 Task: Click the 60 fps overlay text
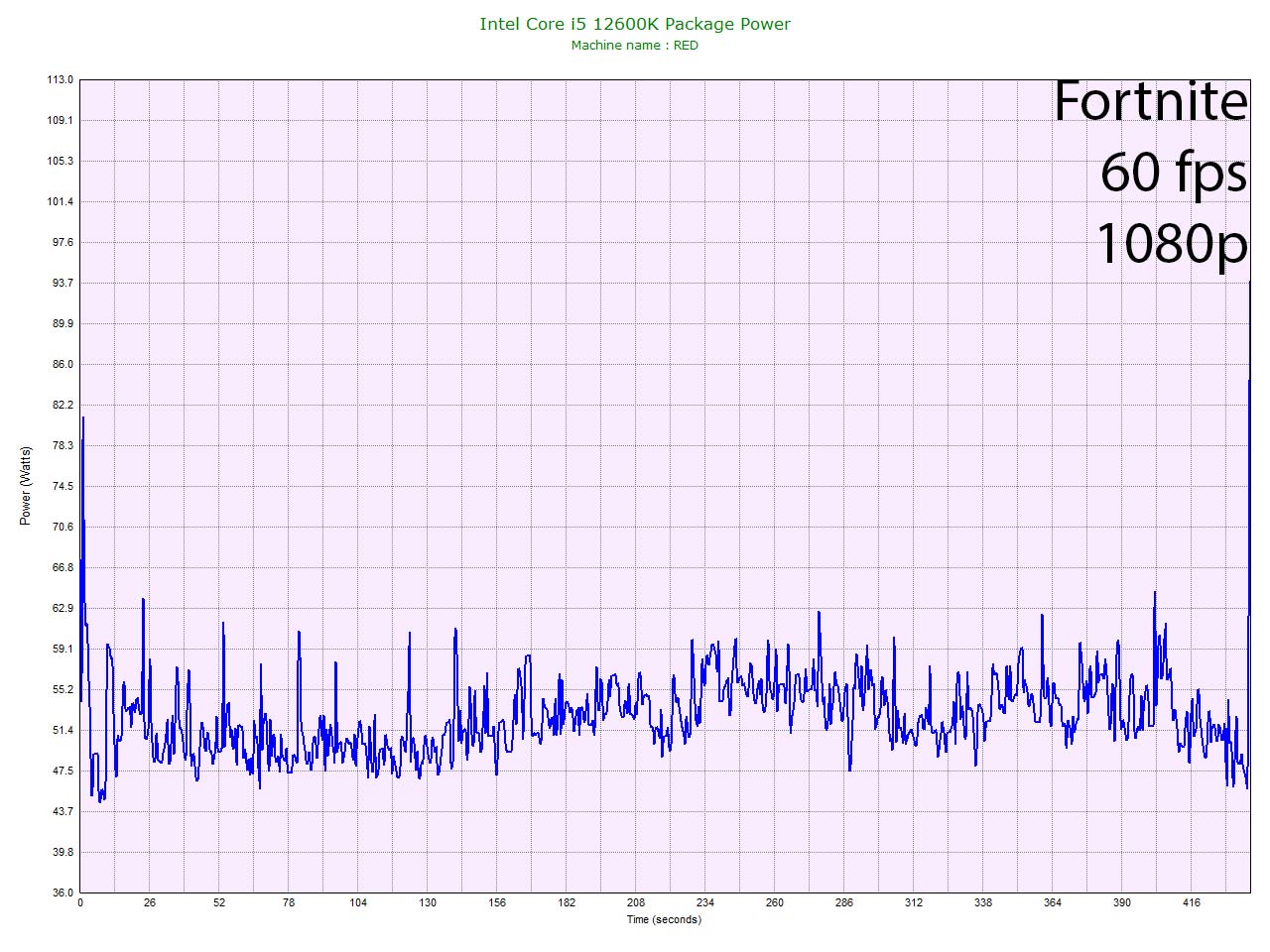1173,172
